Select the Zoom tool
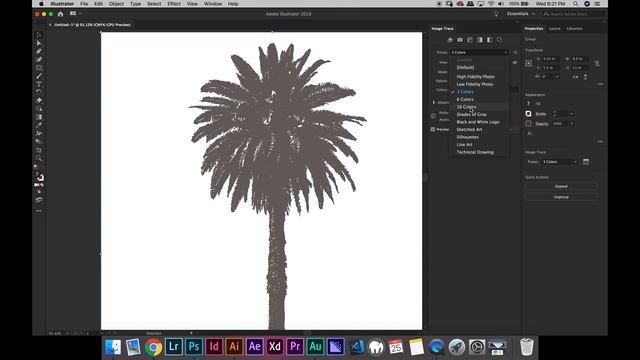The image size is (640, 360). pyautogui.click(x=39, y=158)
